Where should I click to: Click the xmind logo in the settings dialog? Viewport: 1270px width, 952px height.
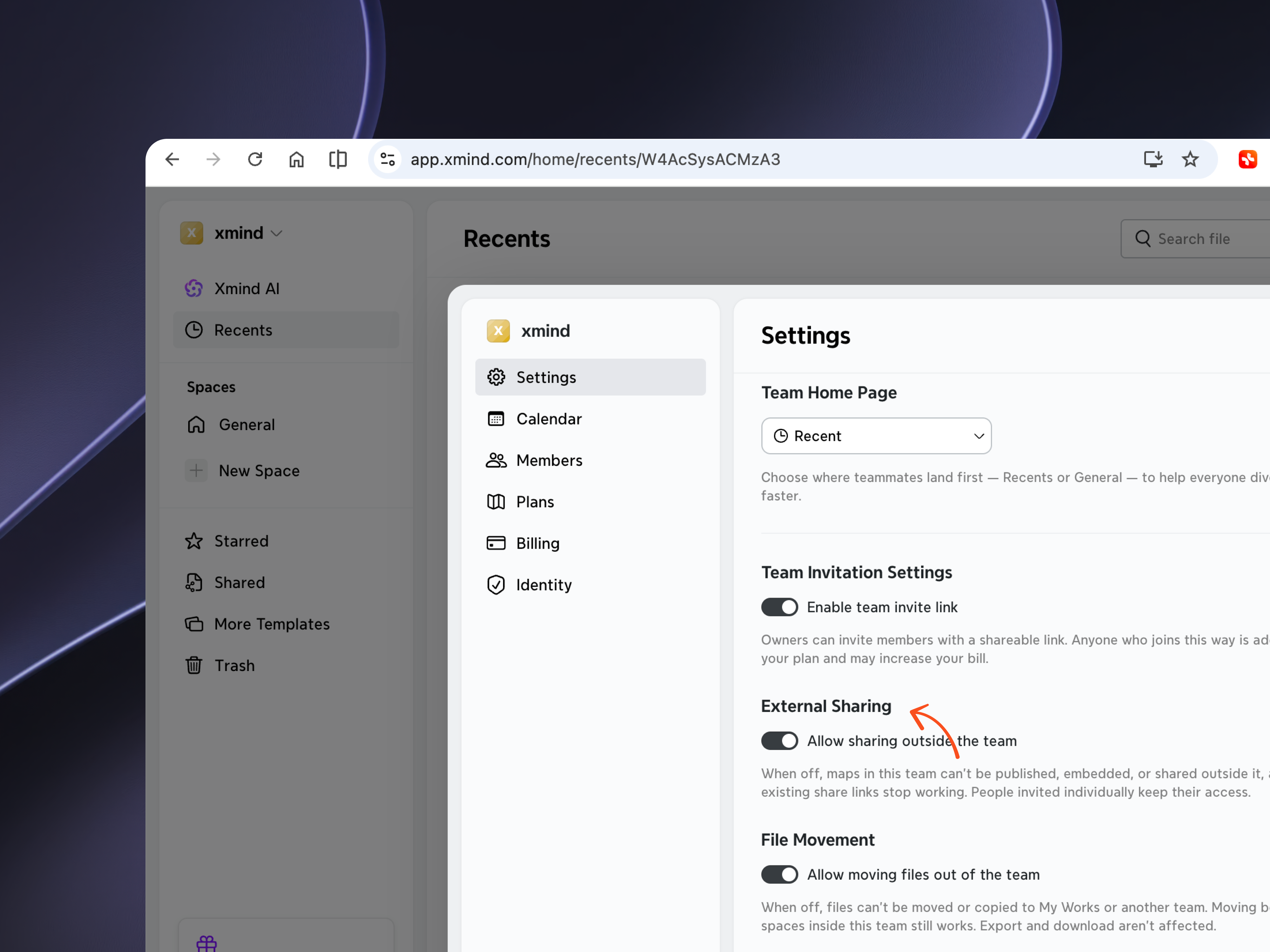coord(498,331)
